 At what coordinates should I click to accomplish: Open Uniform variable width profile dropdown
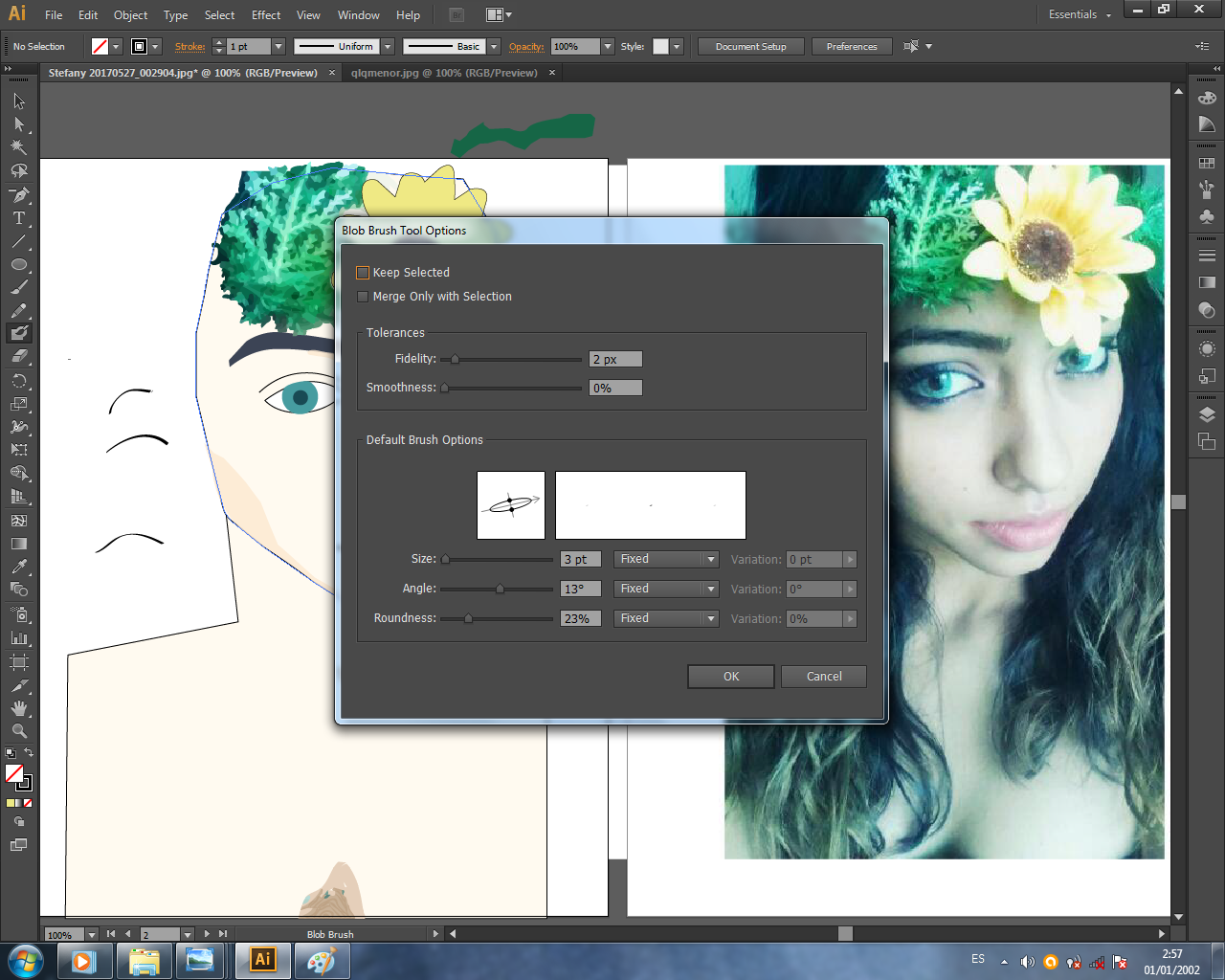(388, 46)
